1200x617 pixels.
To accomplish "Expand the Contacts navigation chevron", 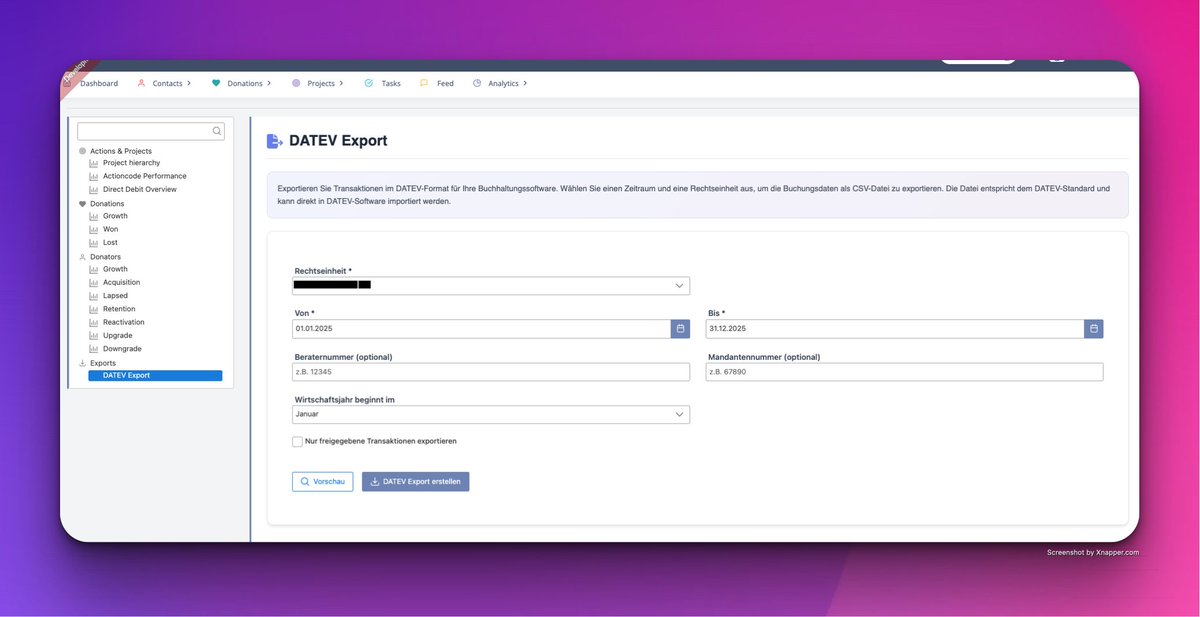I will tap(188, 83).
